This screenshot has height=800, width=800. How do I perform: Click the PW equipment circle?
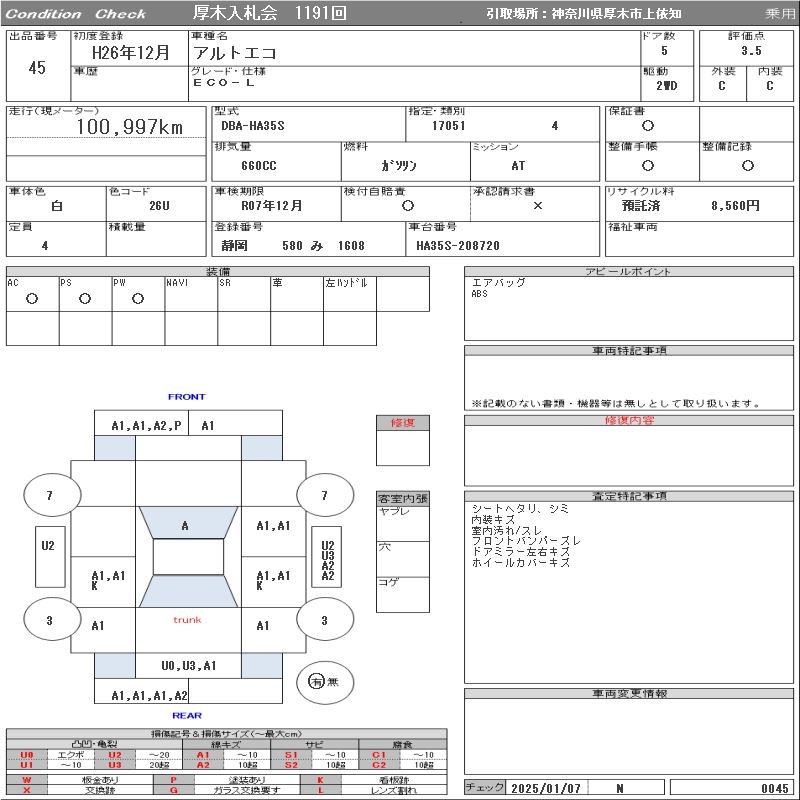click(138, 298)
